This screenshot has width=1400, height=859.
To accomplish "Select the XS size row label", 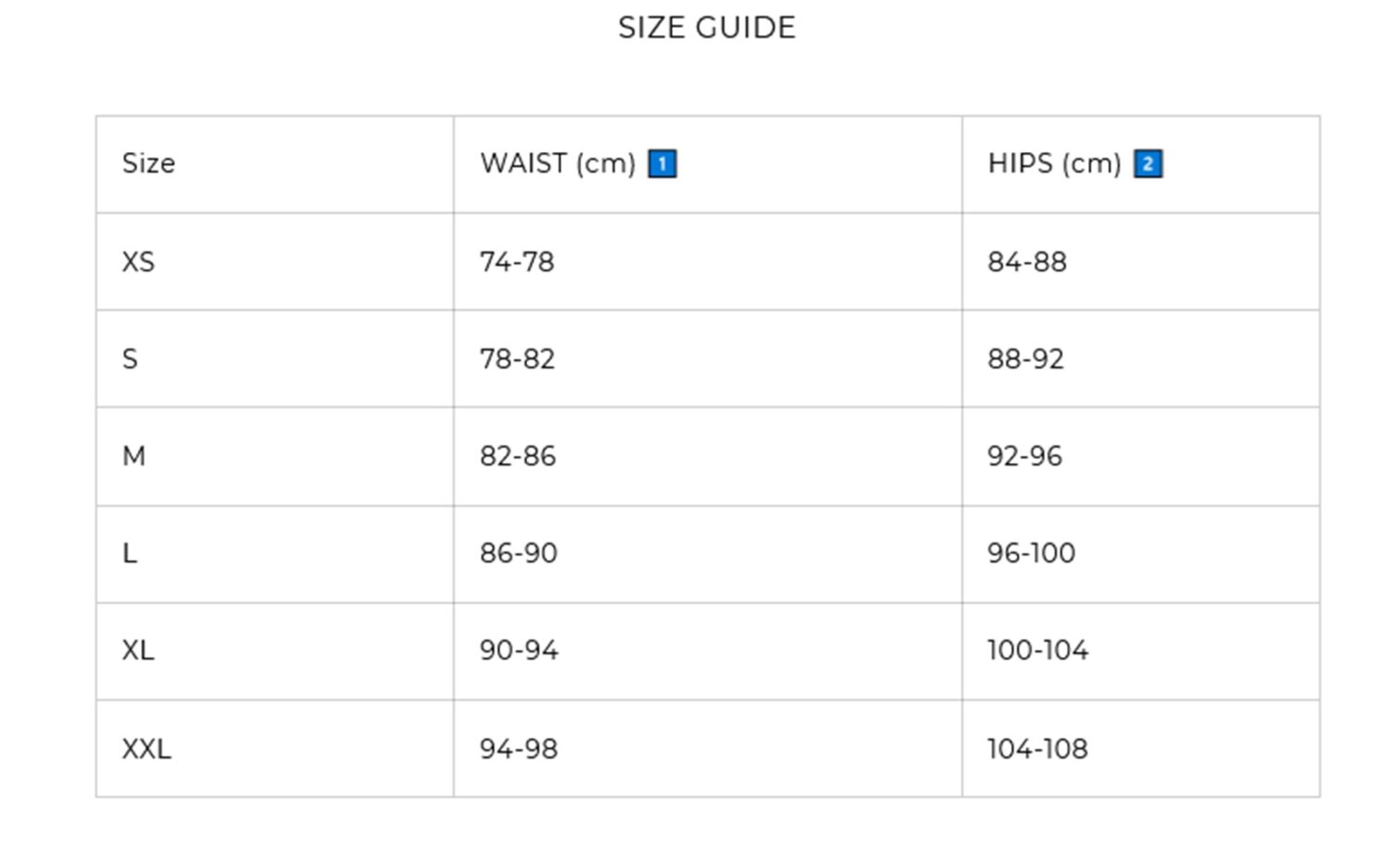I will click(x=138, y=262).
